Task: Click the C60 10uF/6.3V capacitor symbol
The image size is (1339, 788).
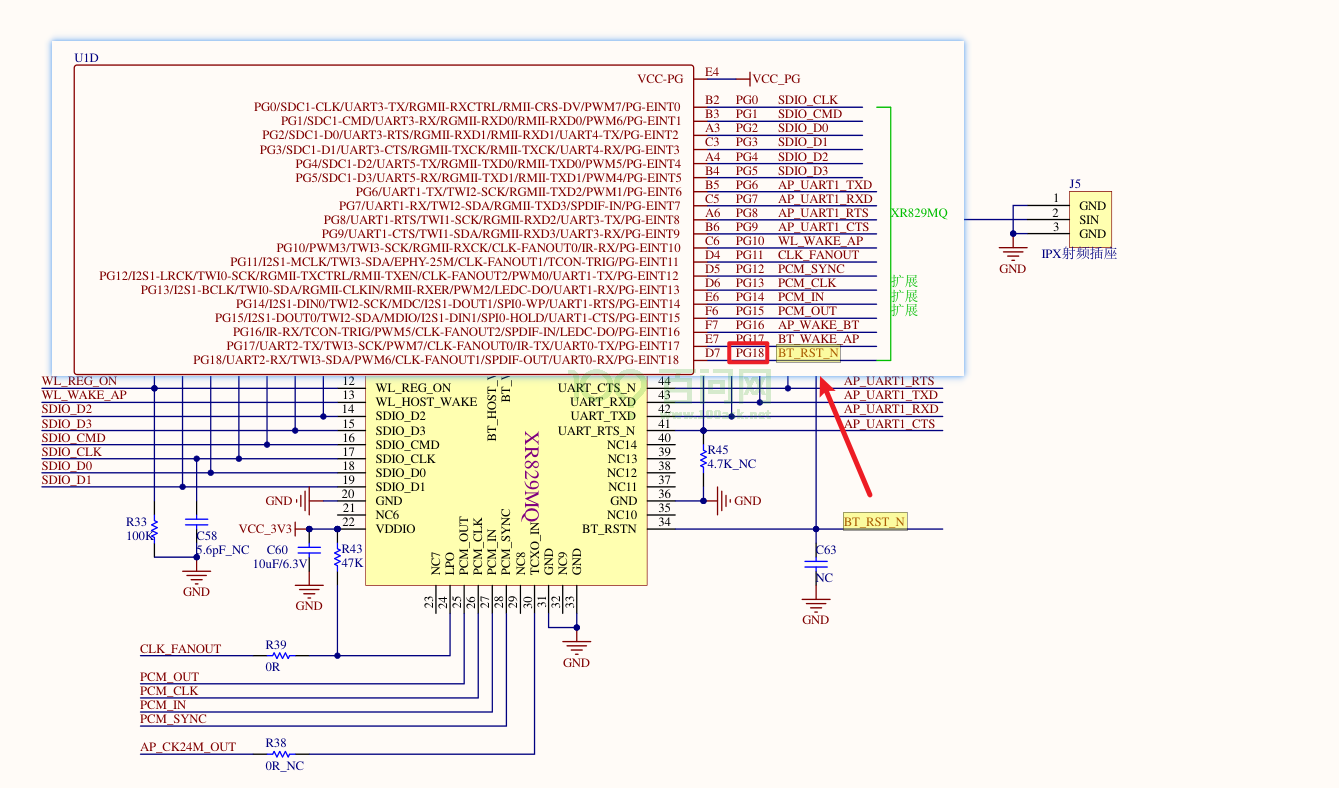Action: (x=310, y=552)
